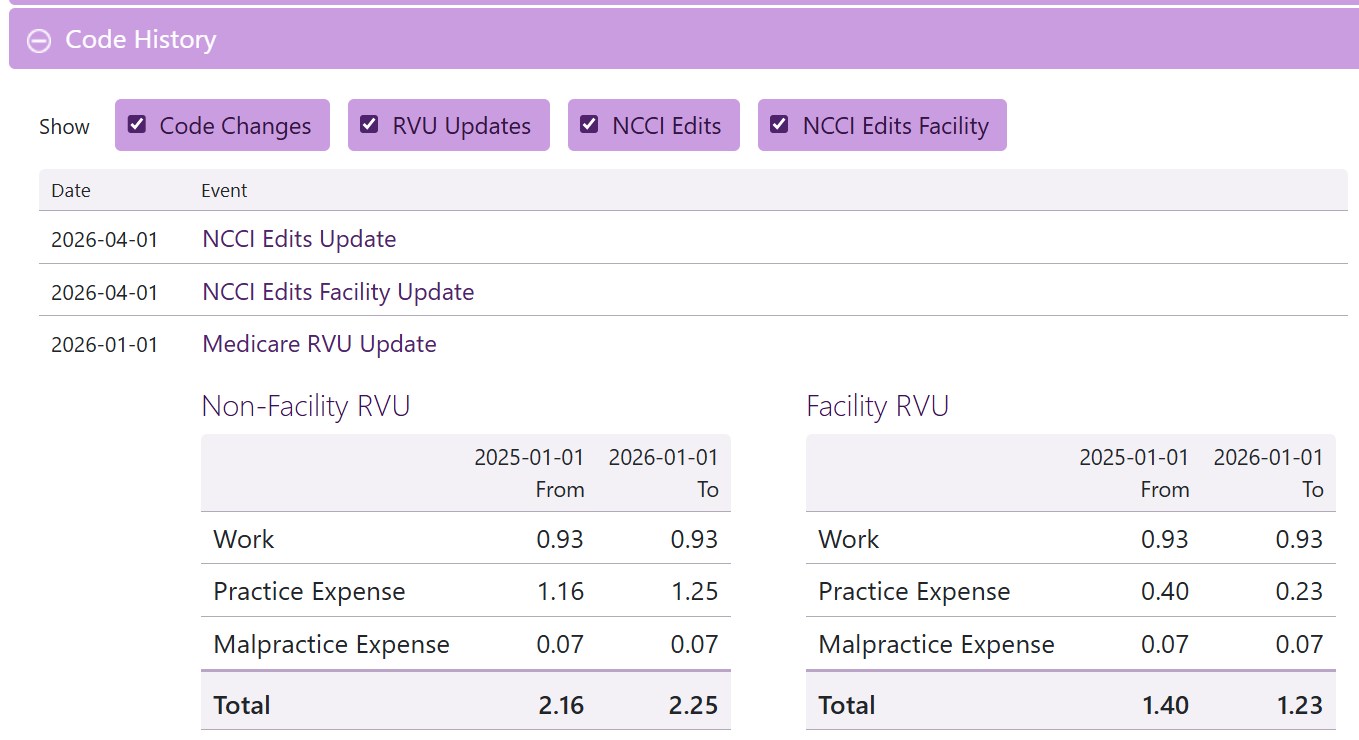Click the Facility RVU heading
1359x740 pixels.
pos(877,406)
